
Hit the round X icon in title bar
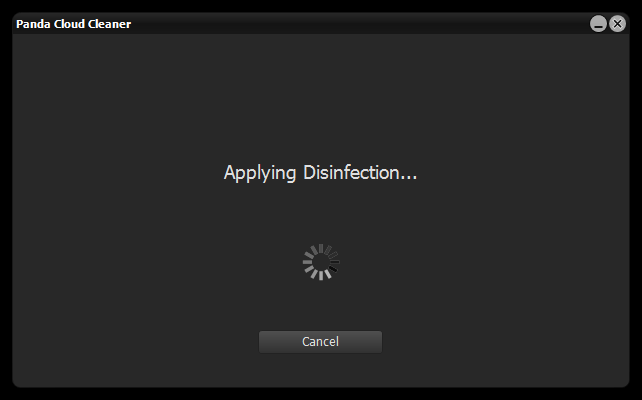[617, 24]
